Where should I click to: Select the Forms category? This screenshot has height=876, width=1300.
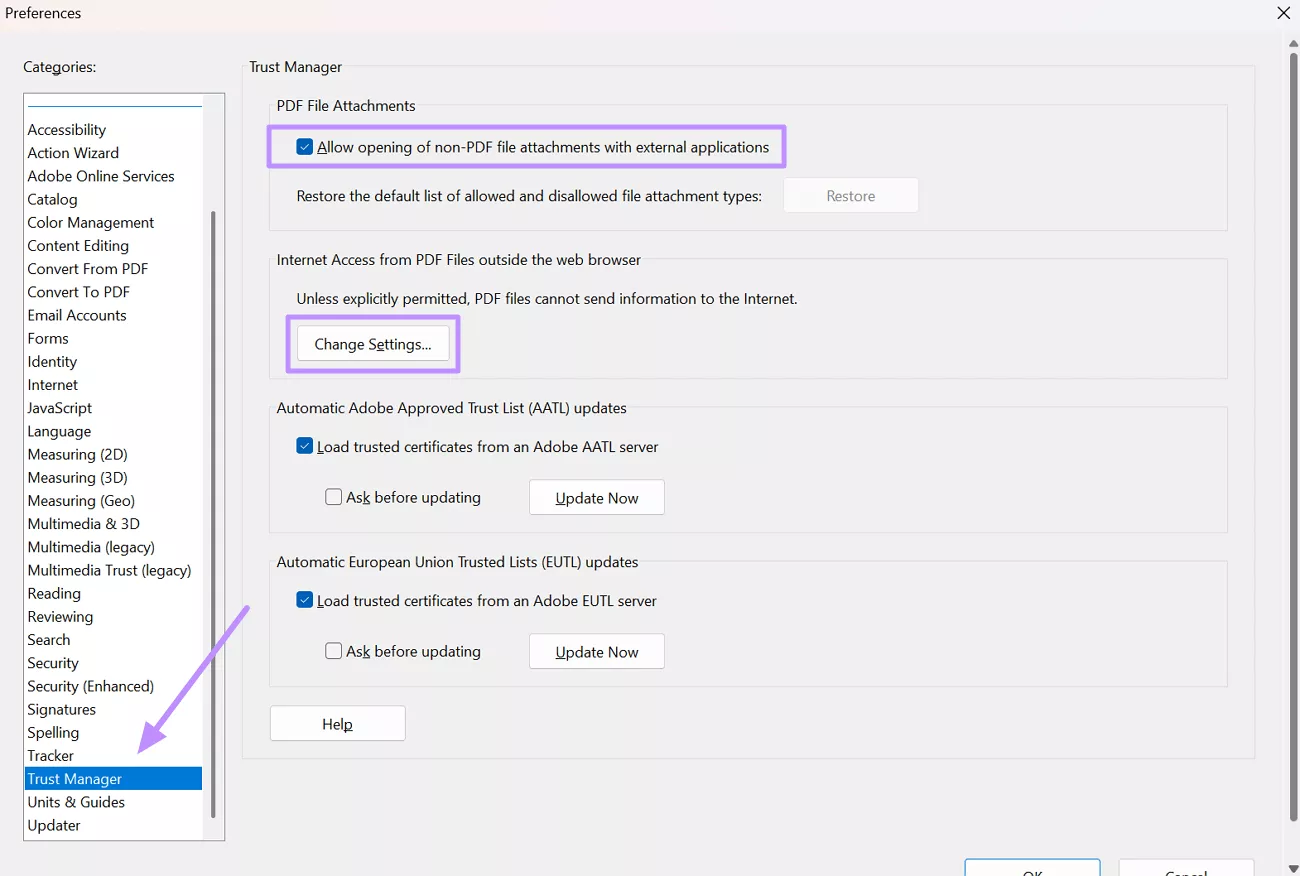(47, 338)
